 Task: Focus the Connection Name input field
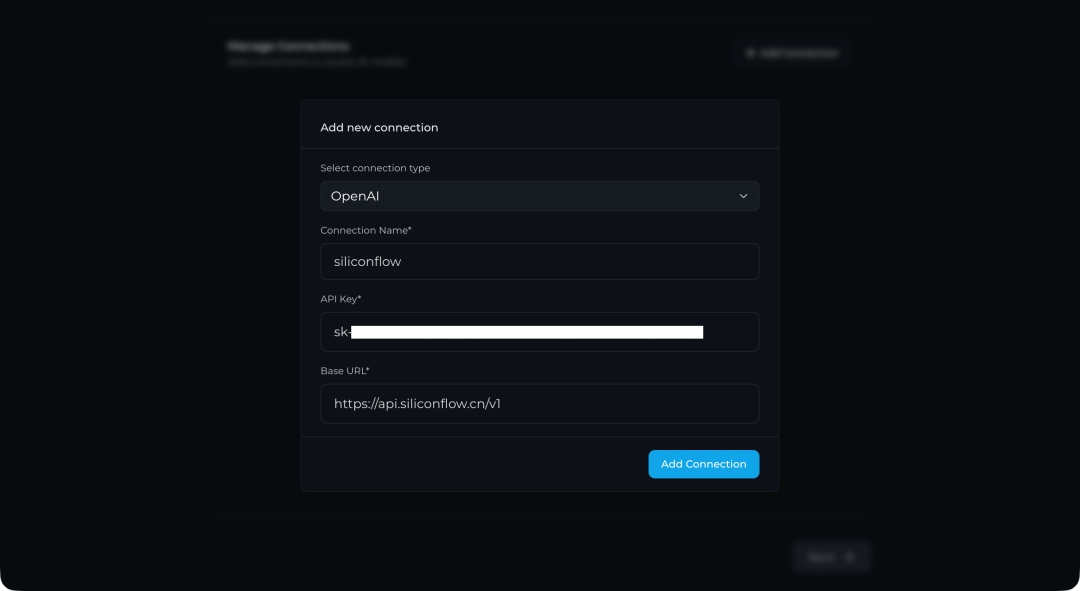pyautogui.click(x=539, y=262)
